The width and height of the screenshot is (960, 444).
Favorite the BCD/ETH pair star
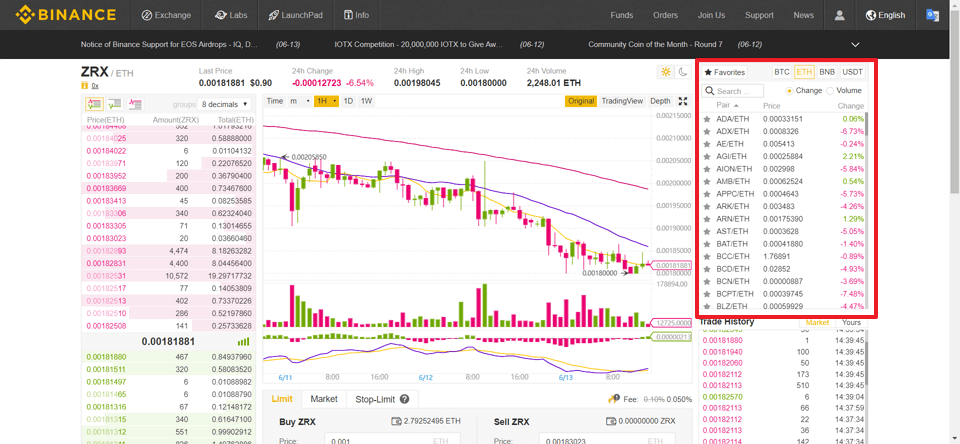pyautogui.click(x=707, y=269)
